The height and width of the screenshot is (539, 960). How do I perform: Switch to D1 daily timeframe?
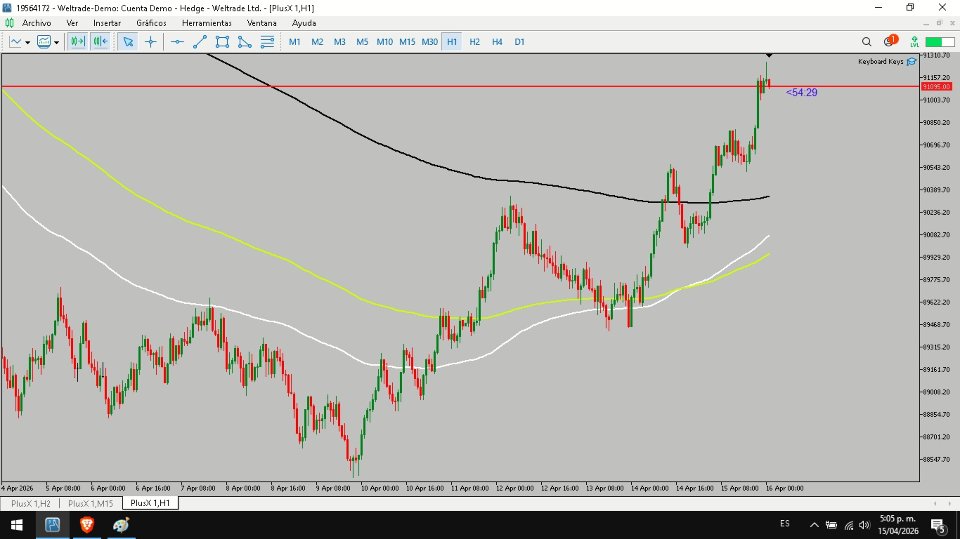click(x=520, y=42)
